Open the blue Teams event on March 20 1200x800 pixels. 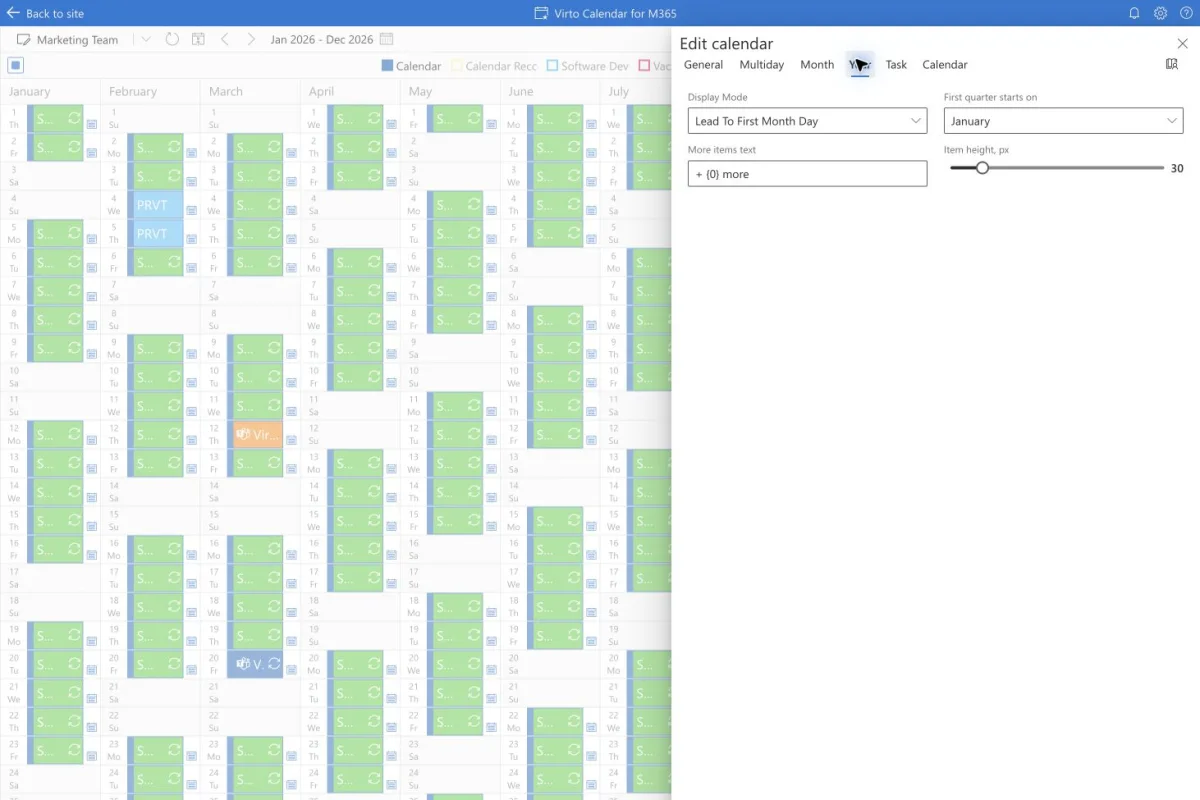pos(255,664)
